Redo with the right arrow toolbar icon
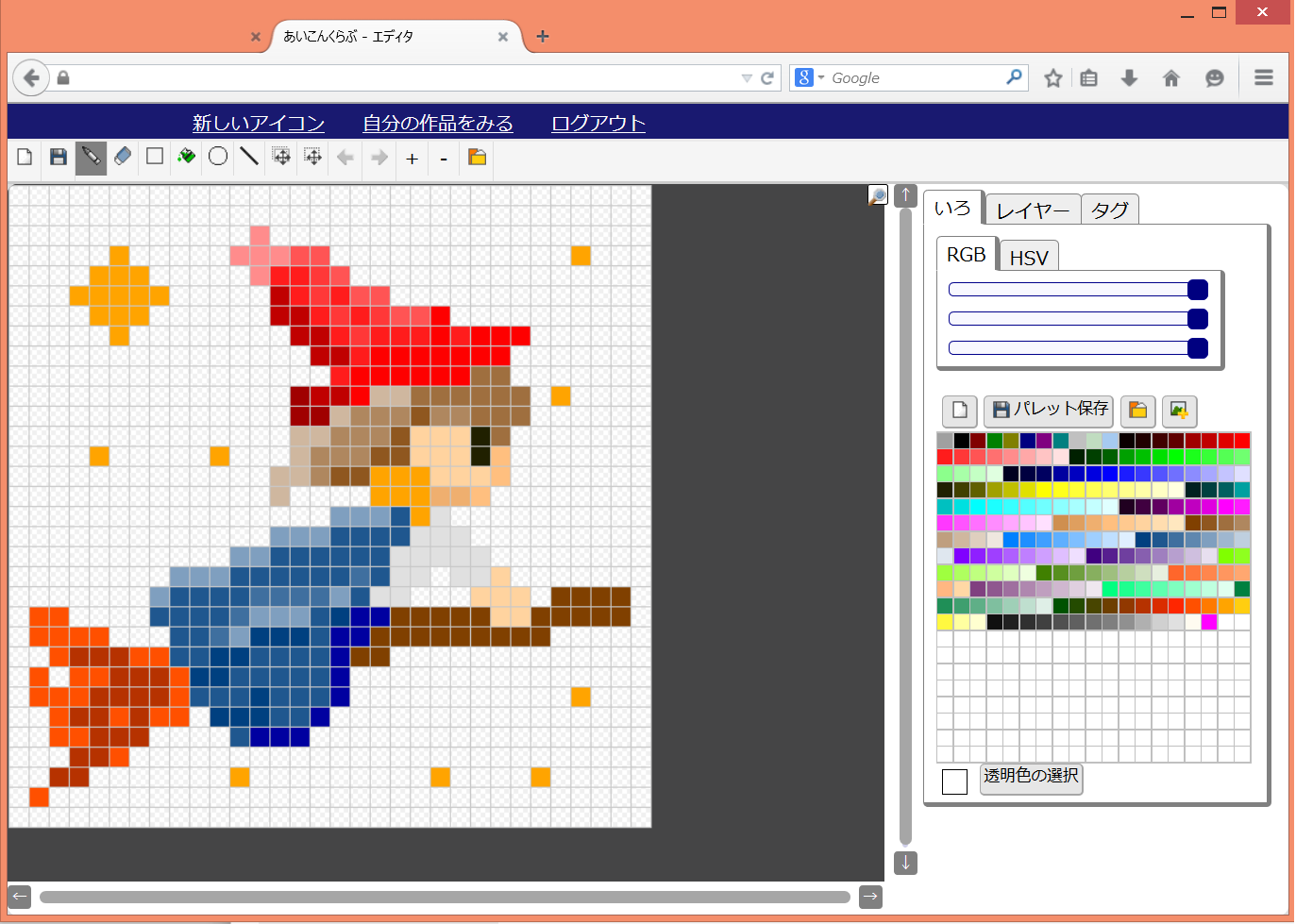The width and height of the screenshot is (1296, 924). click(x=379, y=158)
